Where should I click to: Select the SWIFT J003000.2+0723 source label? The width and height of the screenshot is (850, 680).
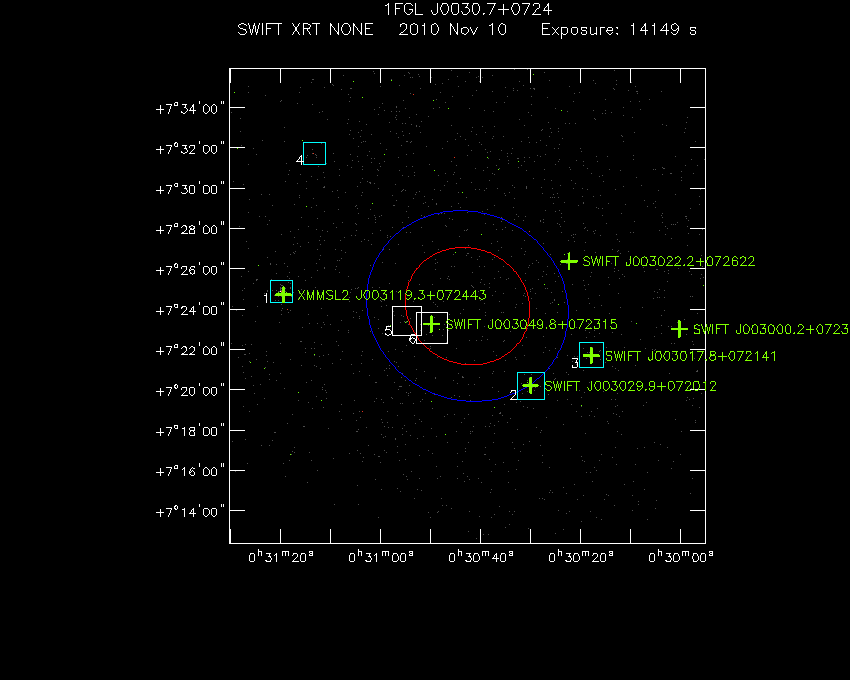(x=771, y=329)
